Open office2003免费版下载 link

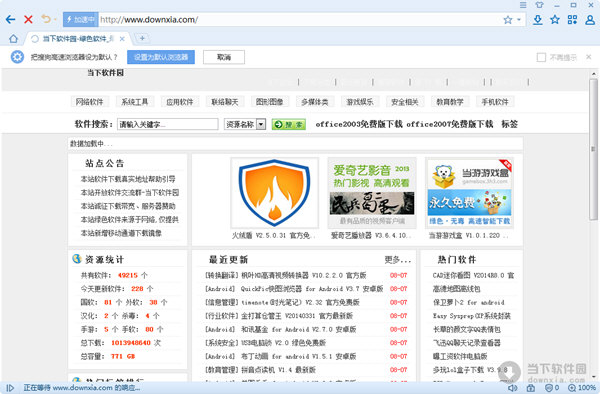[359, 124]
